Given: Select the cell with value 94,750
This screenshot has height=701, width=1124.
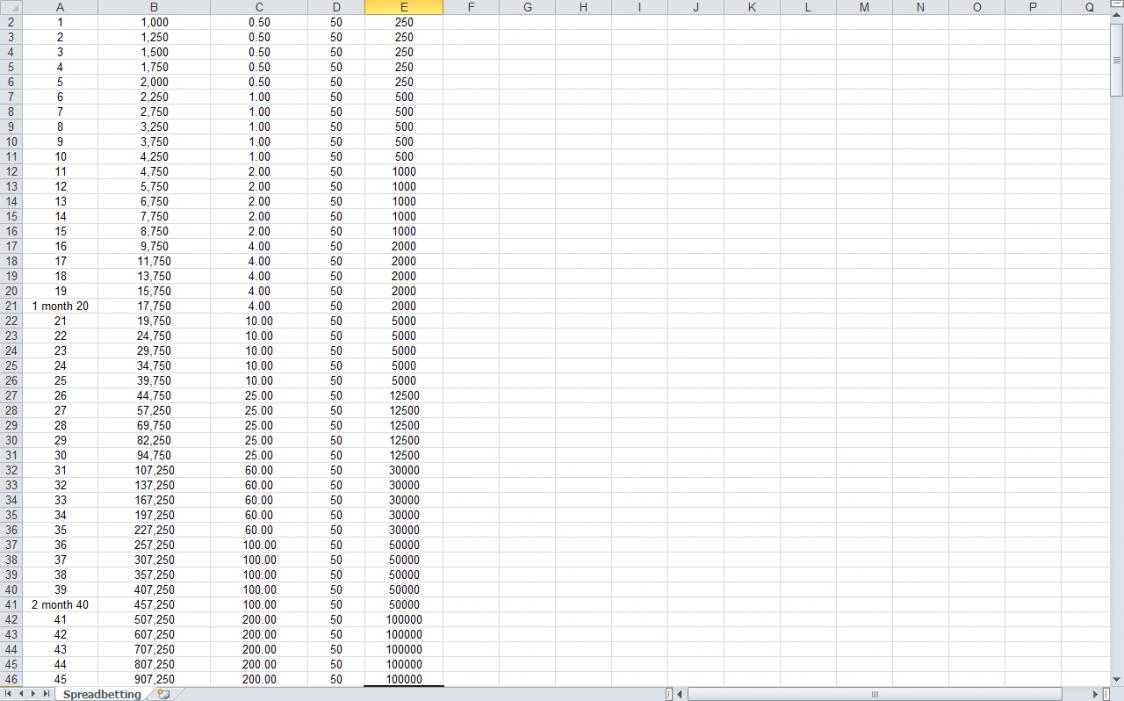Looking at the screenshot, I should [154, 455].
